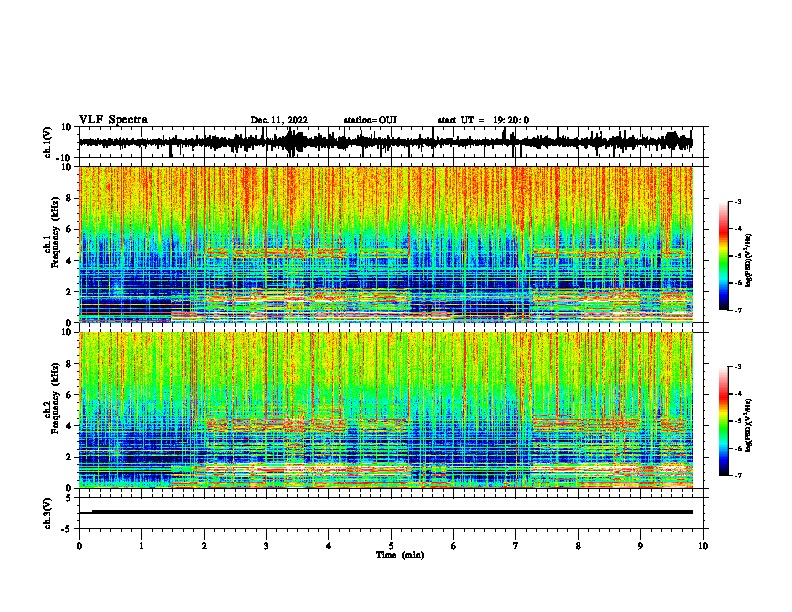Click the ch.1(V) waveform axis label
The width and height of the screenshot is (792, 612).
click(x=48, y=142)
